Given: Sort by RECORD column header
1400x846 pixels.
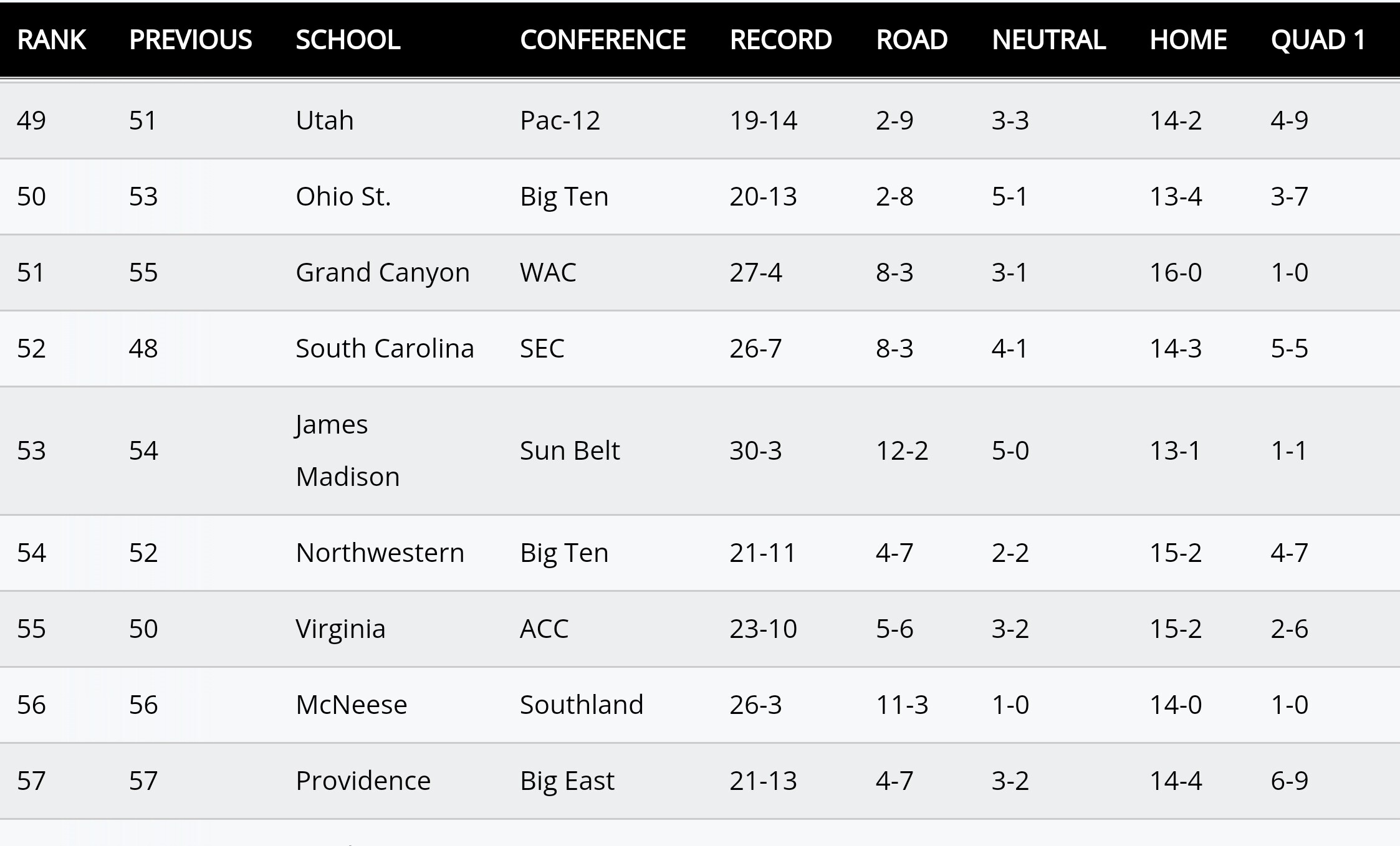Looking at the screenshot, I should (780, 40).
